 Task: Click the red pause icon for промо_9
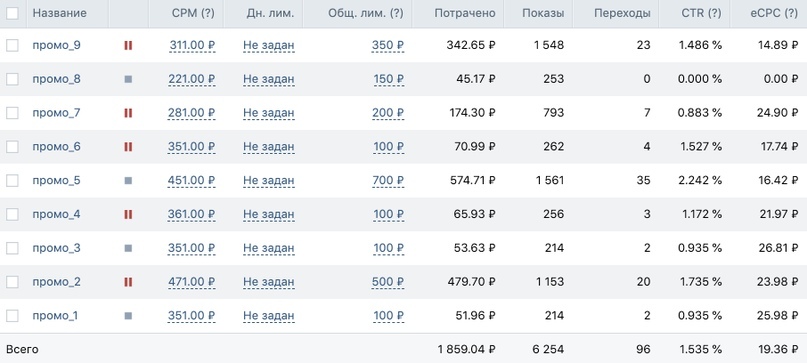[128, 45]
